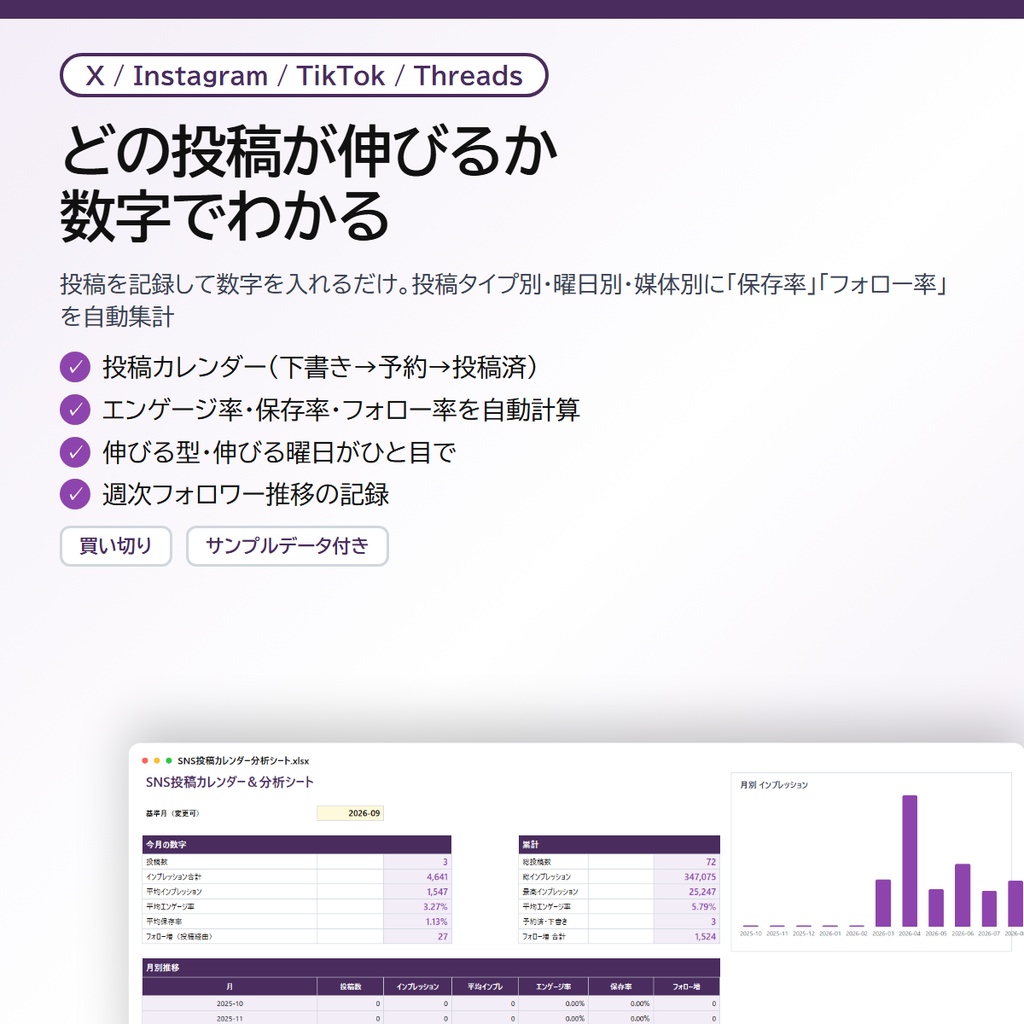Click the 2026-09 基準月 input cell
The height and width of the screenshot is (1024, 1024).
350,813
